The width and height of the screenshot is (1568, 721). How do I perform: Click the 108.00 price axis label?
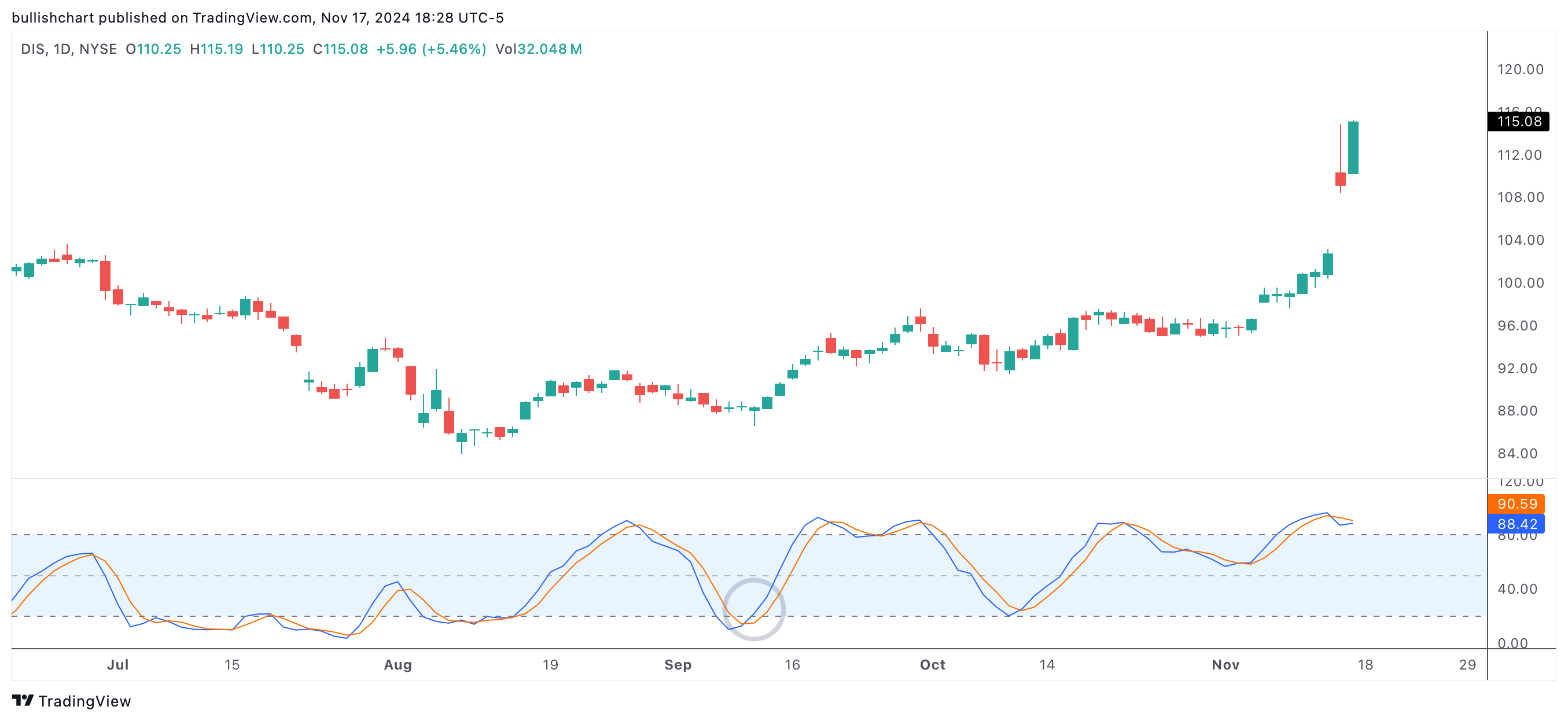[x=1521, y=197]
